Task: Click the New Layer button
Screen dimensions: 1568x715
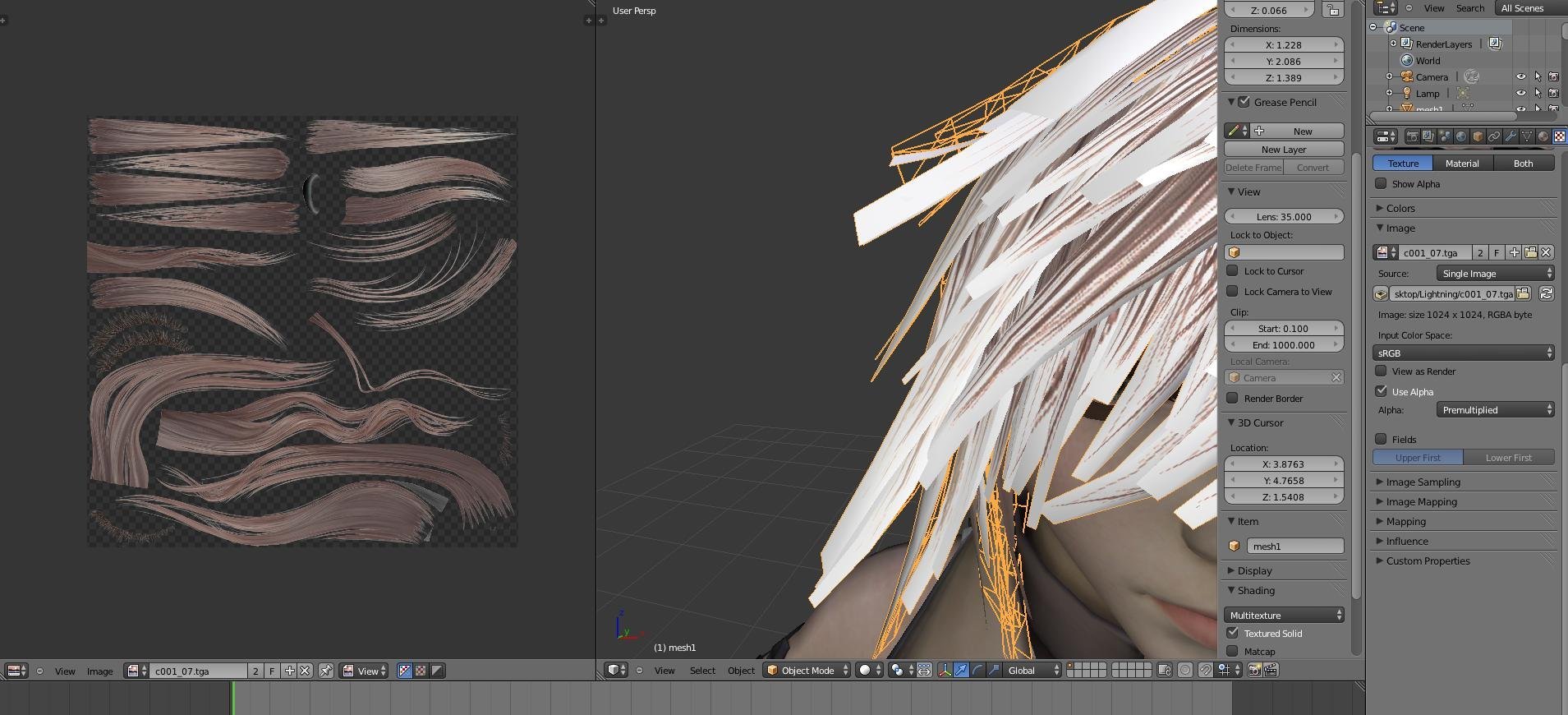Action: click(x=1284, y=149)
